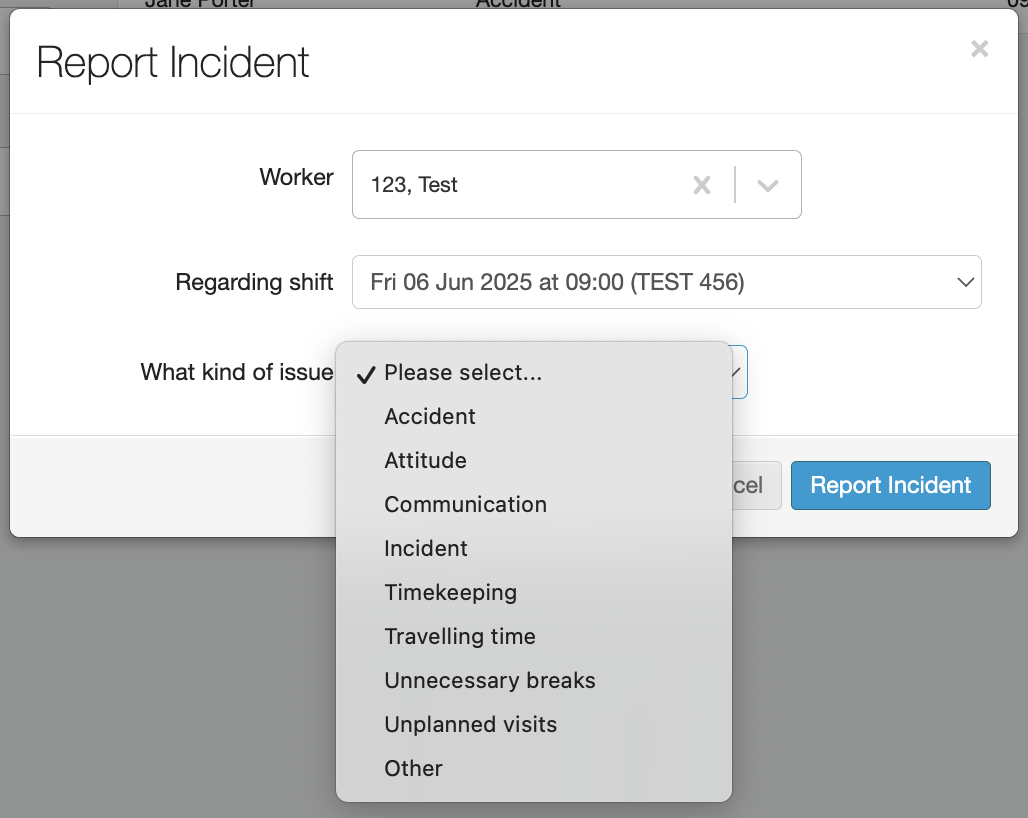Open the Regarding shift dropdown
Viewport: 1028px width, 818px height.
click(666, 282)
